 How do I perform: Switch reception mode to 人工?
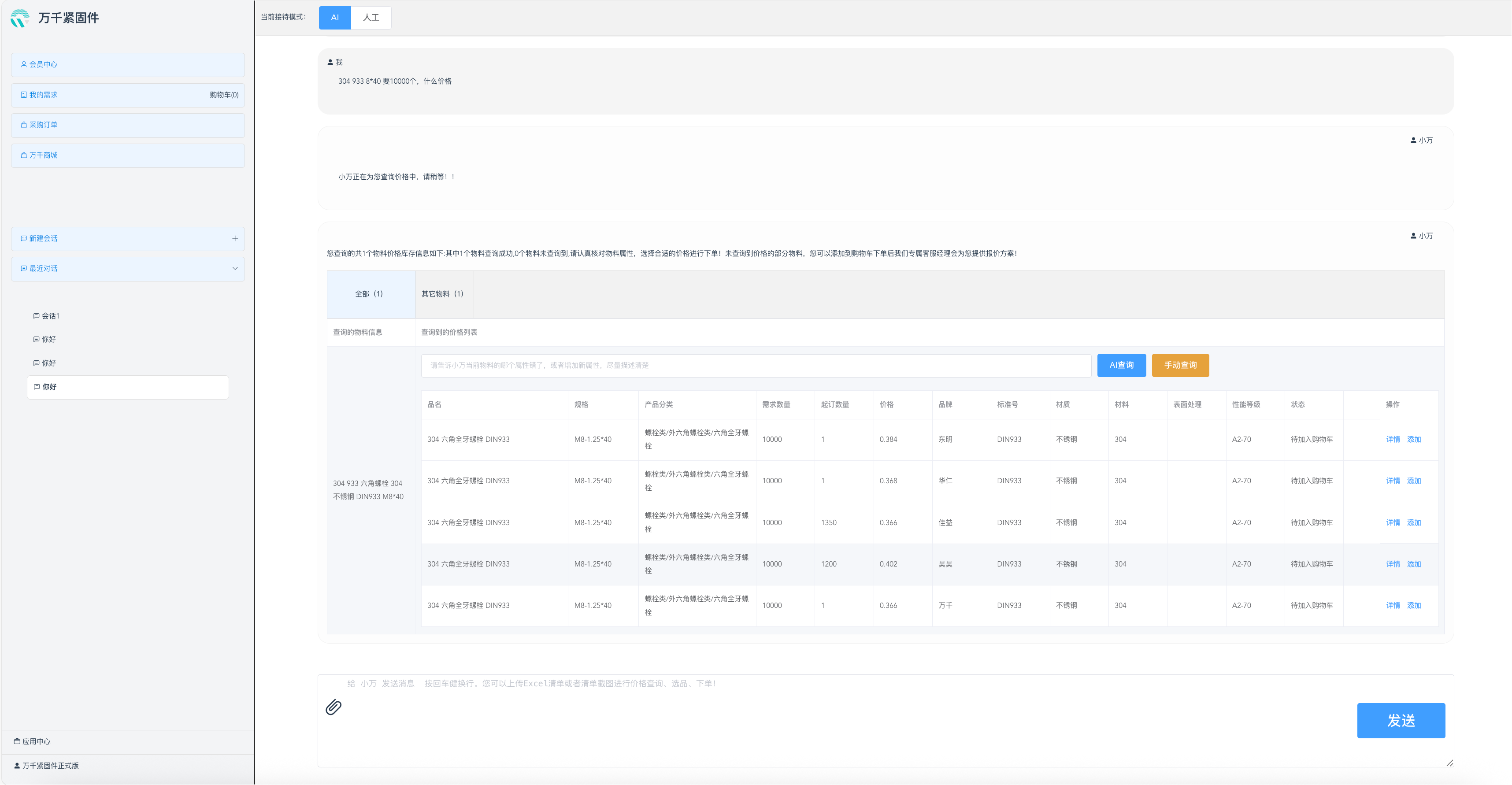click(x=371, y=18)
